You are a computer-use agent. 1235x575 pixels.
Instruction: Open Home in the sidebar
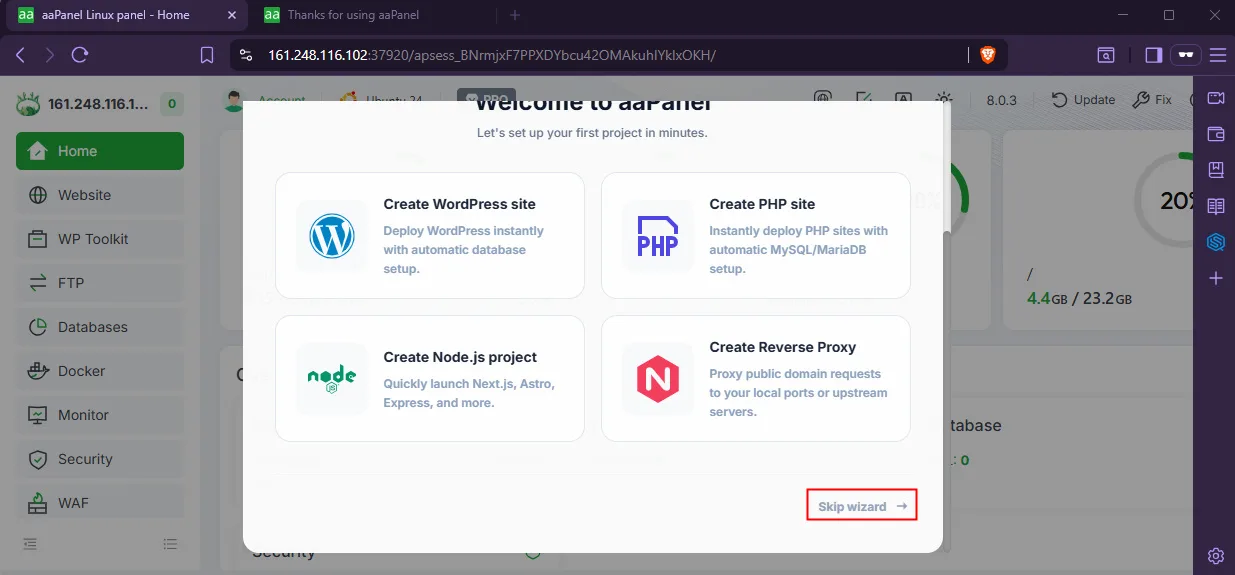coord(100,151)
